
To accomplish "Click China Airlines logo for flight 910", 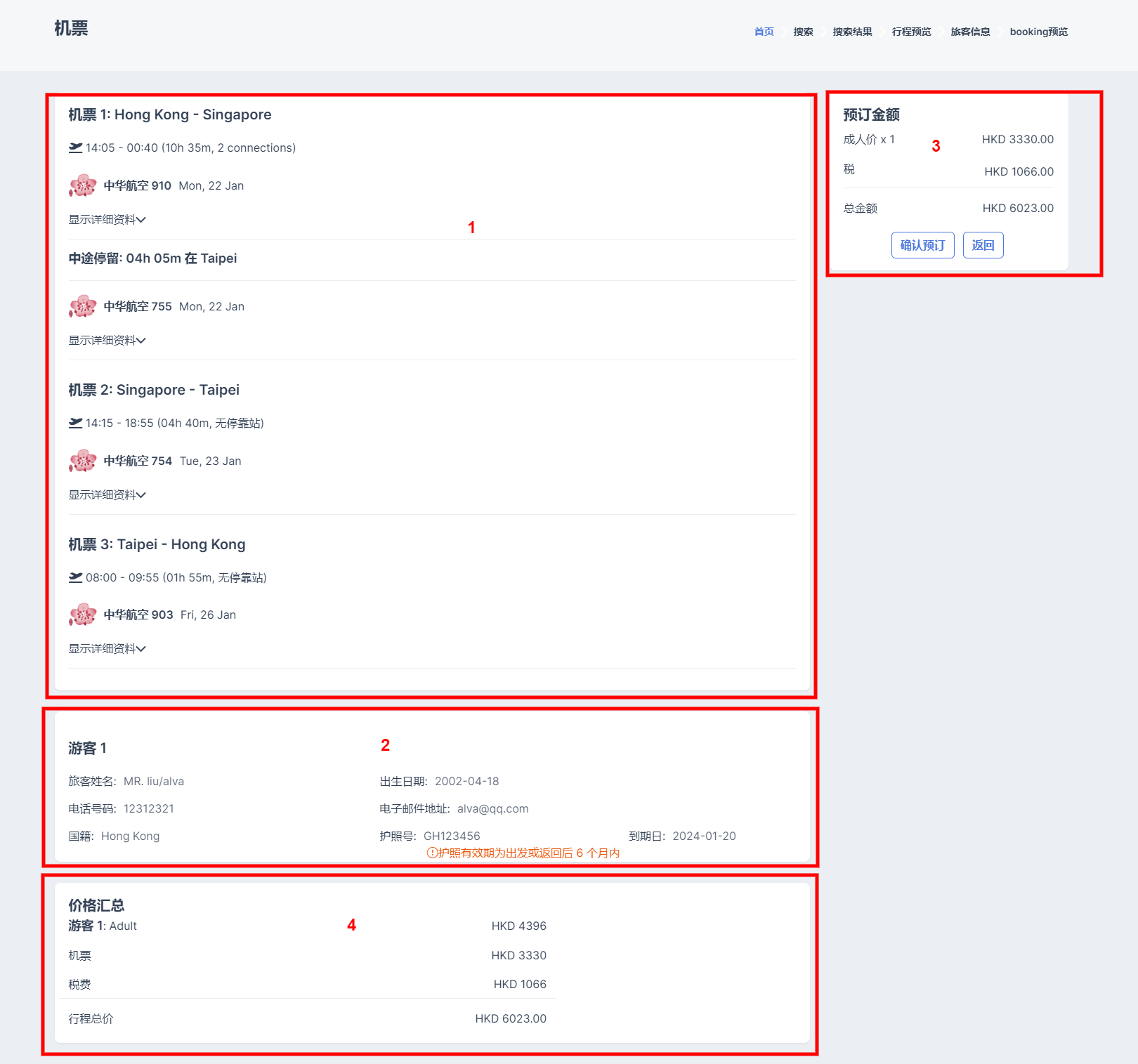I will pyautogui.click(x=82, y=185).
